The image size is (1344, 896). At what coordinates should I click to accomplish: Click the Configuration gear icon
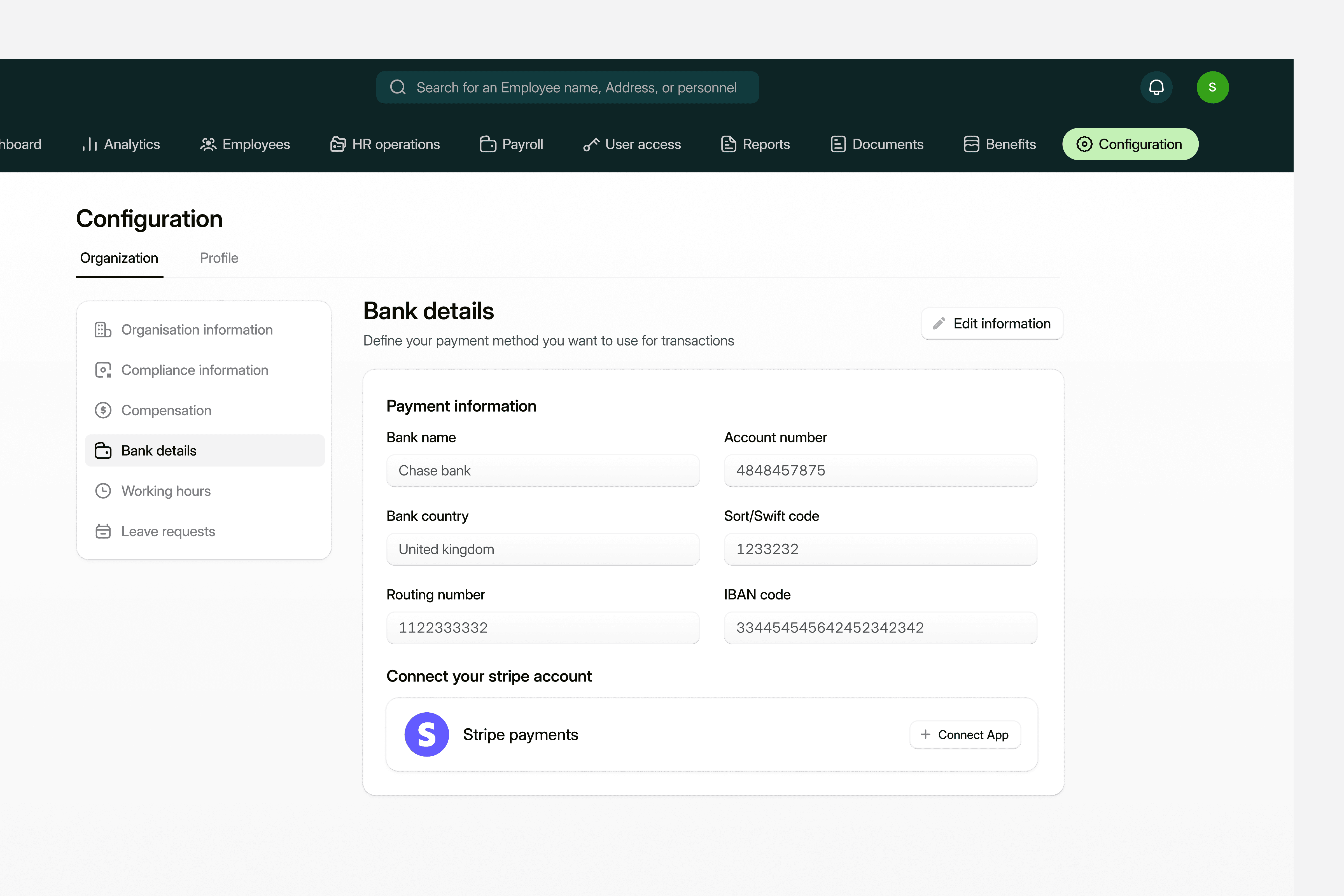tap(1084, 144)
